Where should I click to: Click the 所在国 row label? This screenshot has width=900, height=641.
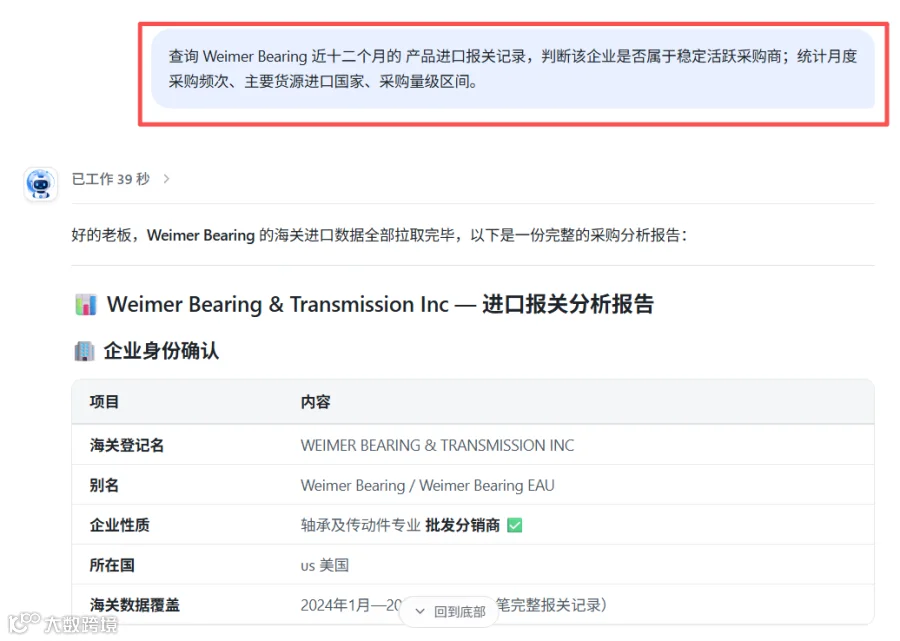[x=112, y=565]
